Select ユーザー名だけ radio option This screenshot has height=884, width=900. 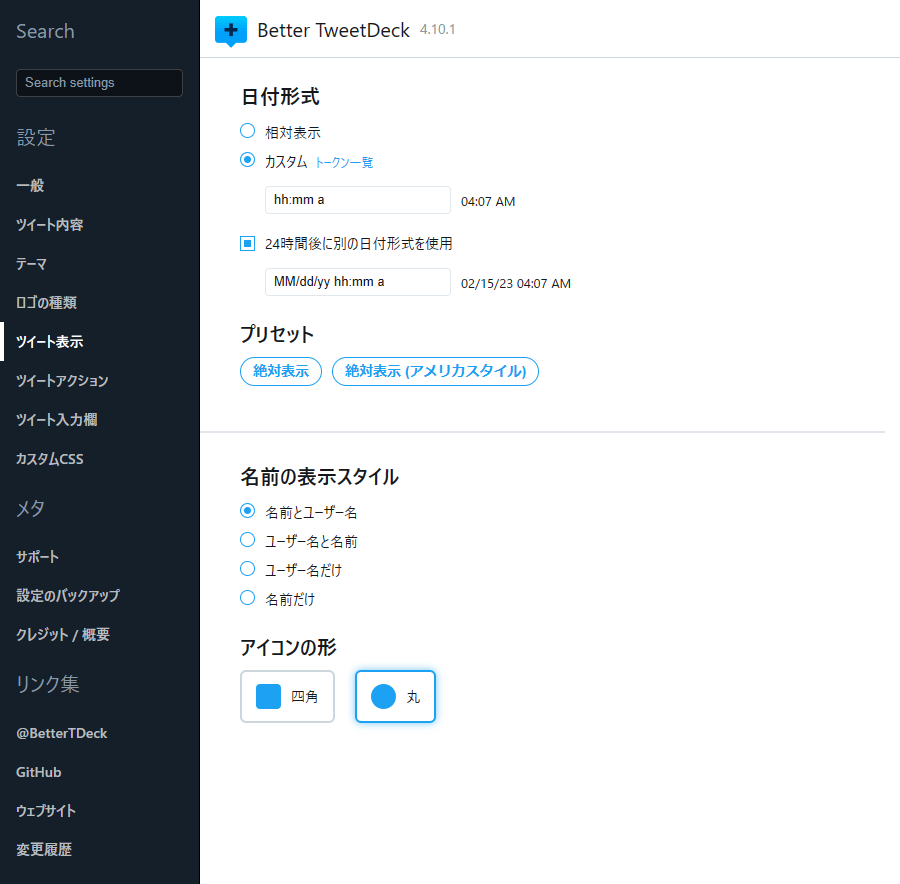tap(247, 569)
